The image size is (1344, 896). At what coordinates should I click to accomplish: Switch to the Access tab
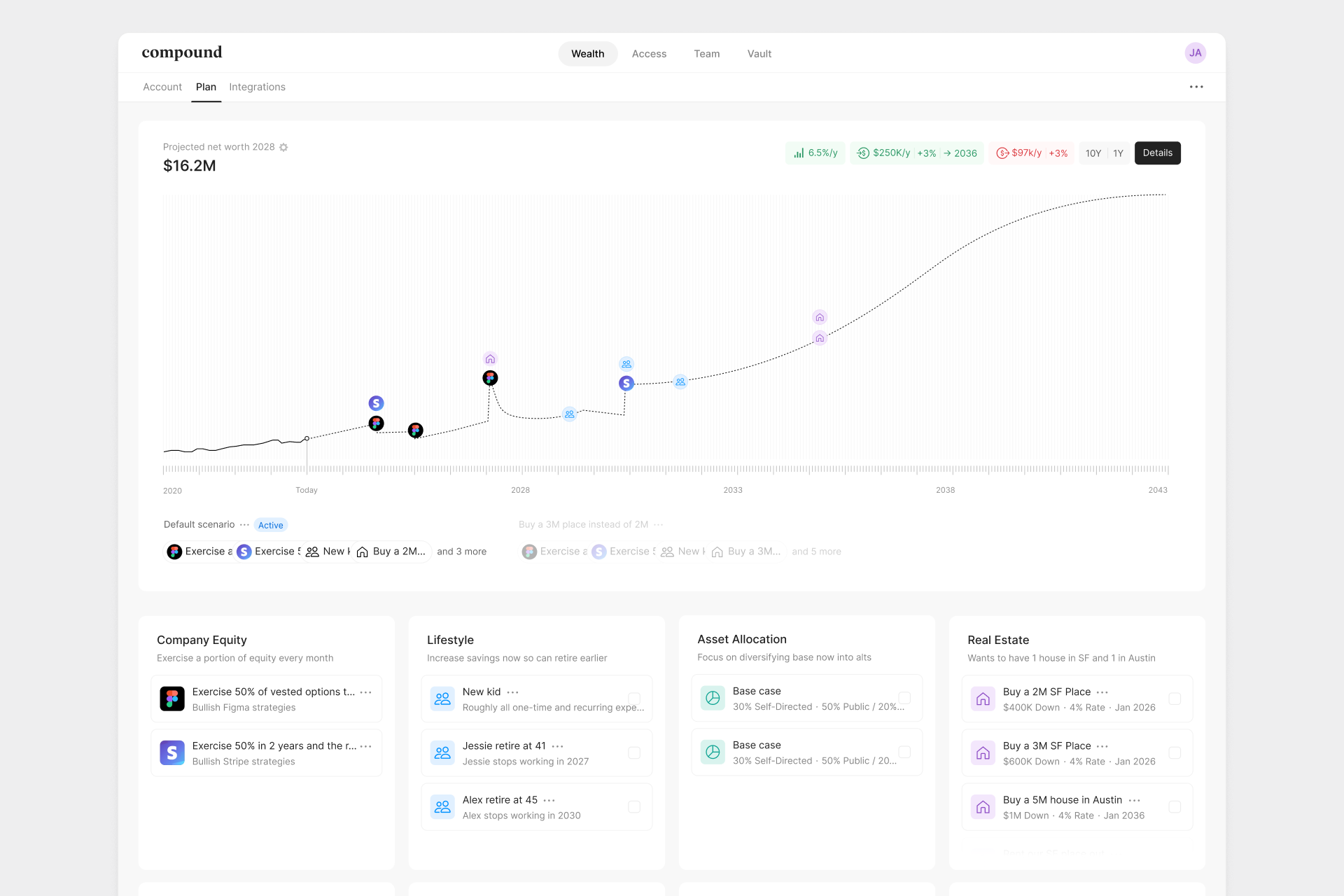[649, 54]
